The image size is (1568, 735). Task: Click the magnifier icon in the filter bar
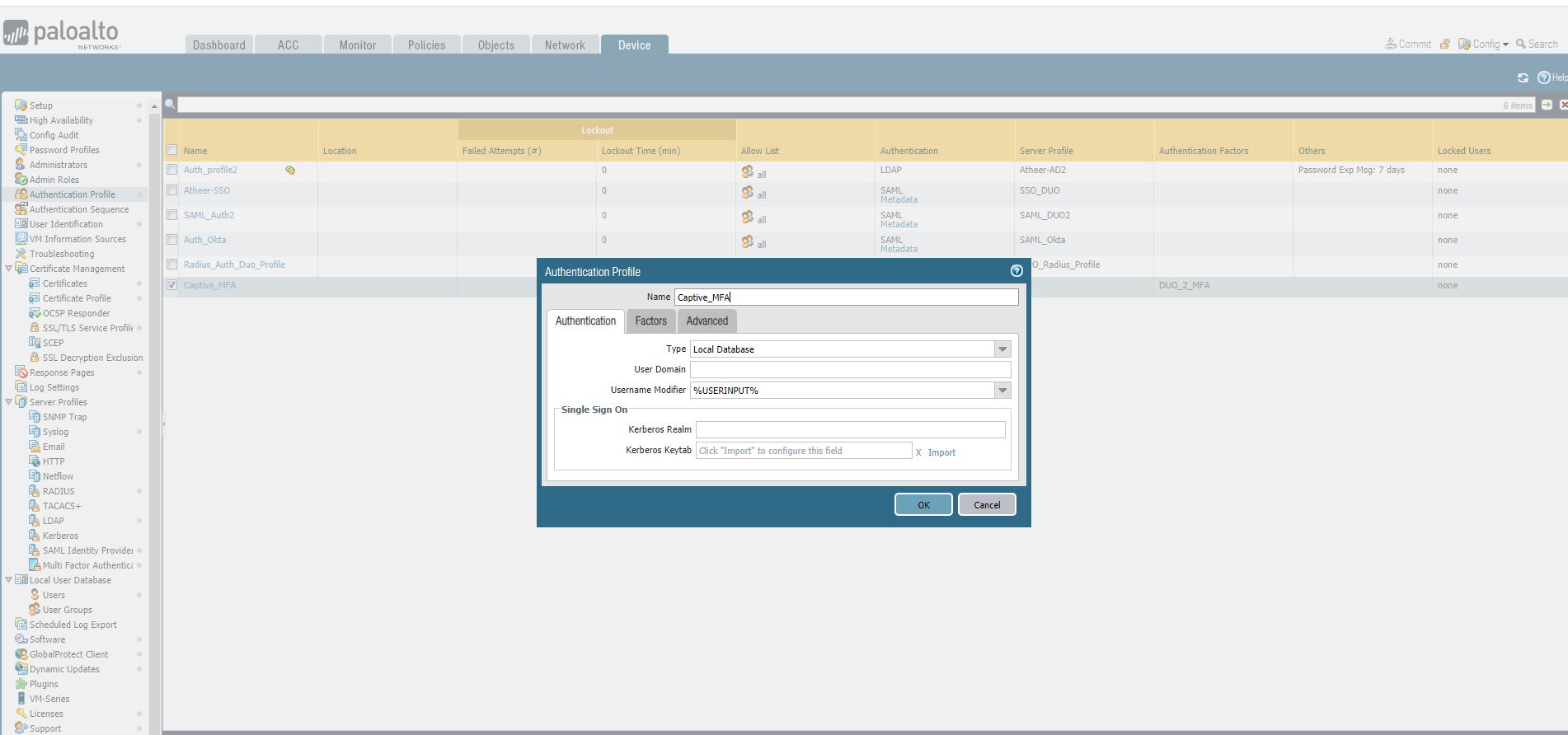(170, 105)
